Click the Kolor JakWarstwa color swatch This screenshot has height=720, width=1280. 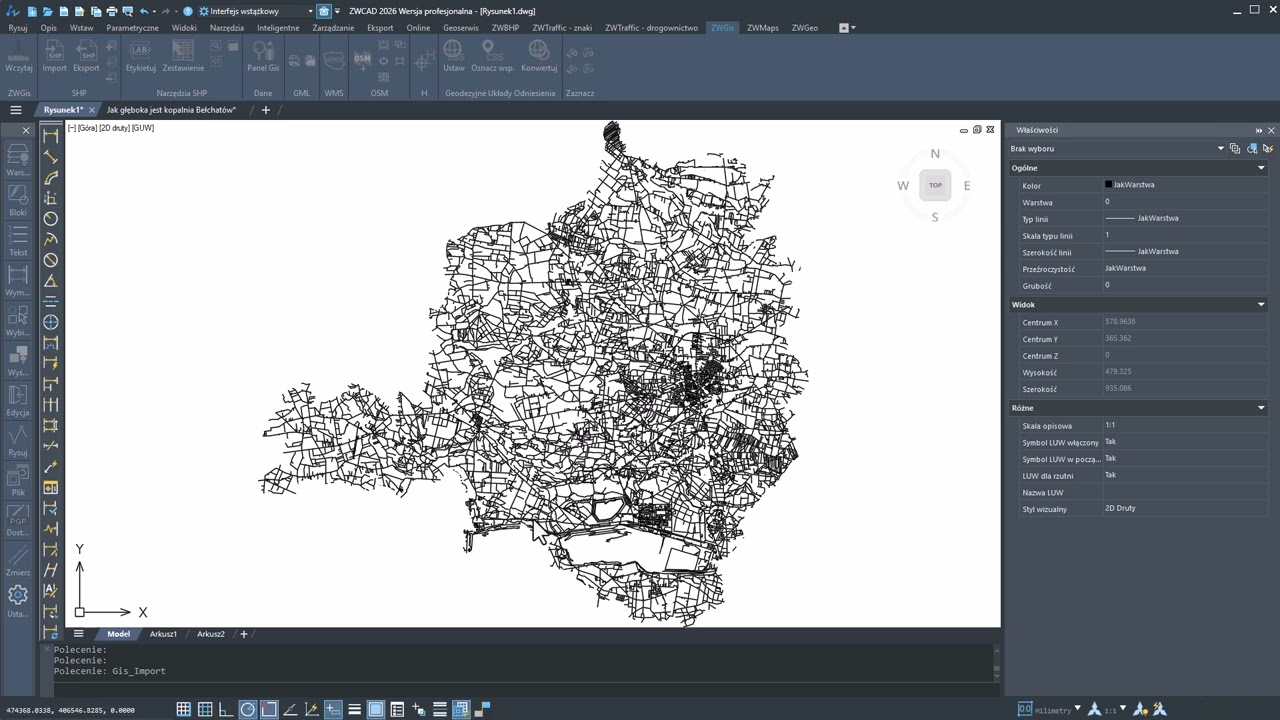point(1108,185)
